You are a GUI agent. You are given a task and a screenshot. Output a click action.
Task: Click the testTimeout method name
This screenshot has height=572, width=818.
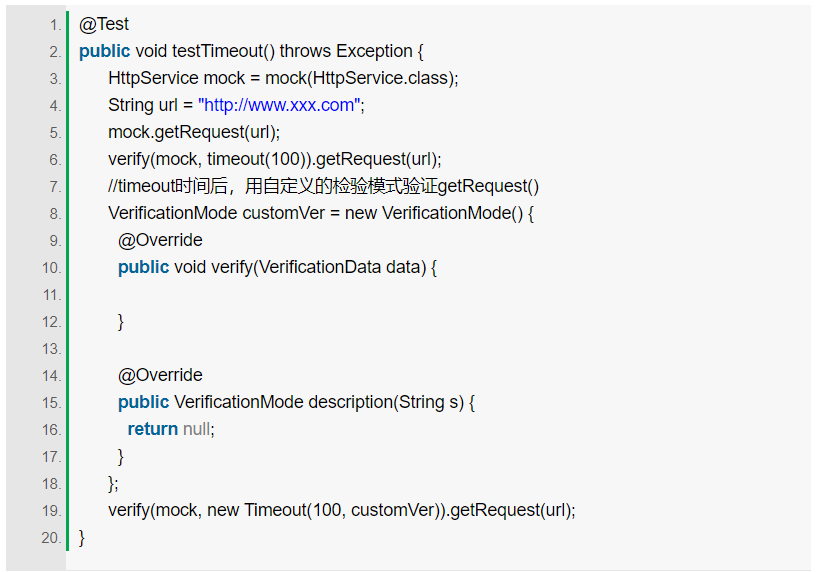tap(218, 51)
